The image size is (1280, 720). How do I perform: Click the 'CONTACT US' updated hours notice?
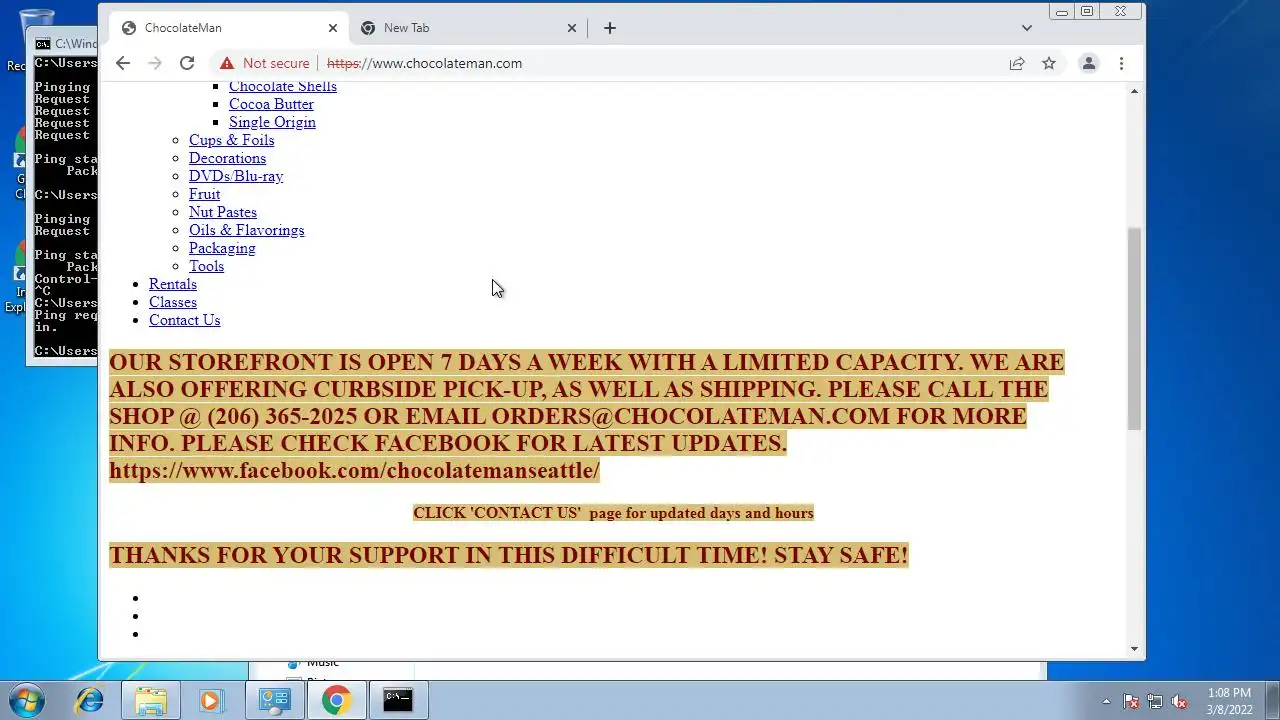pos(613,513)
